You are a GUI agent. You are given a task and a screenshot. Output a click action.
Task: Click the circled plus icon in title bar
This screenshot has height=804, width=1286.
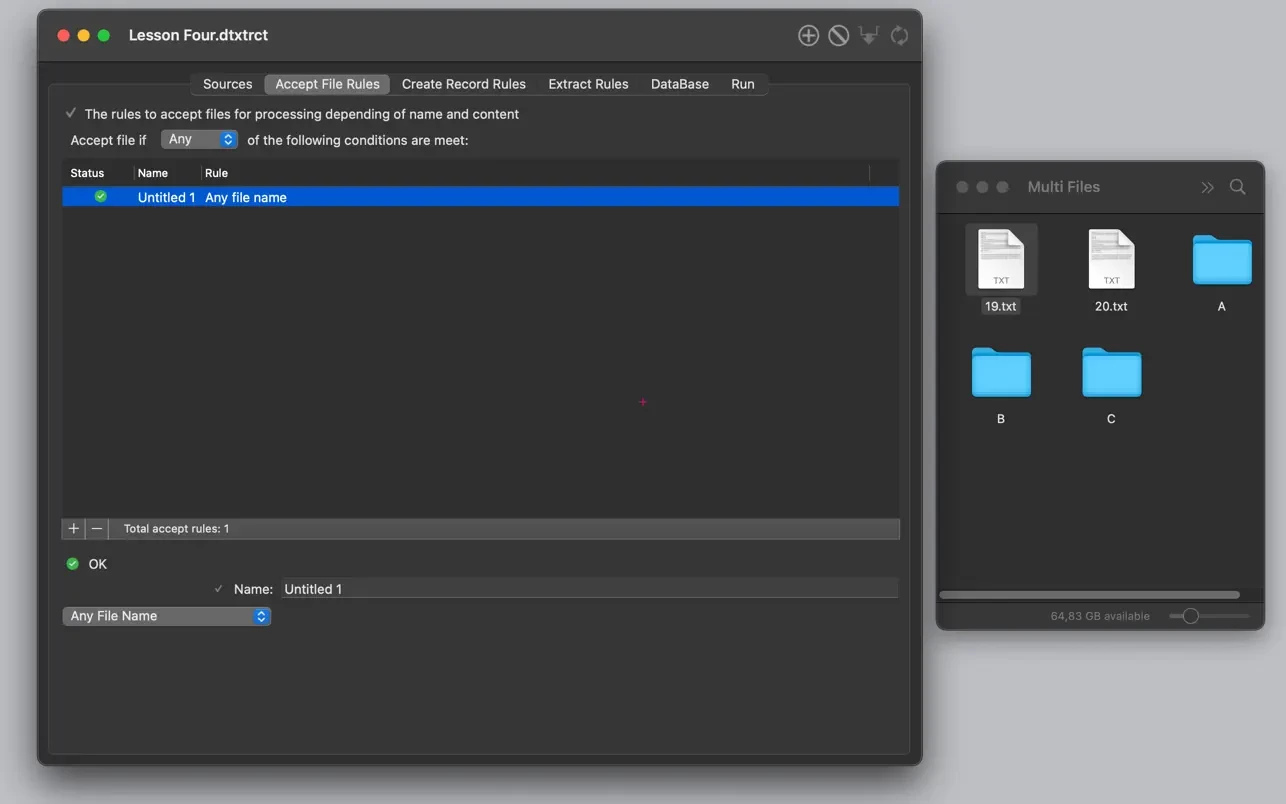pyautogui.click(x=808, y=36)
